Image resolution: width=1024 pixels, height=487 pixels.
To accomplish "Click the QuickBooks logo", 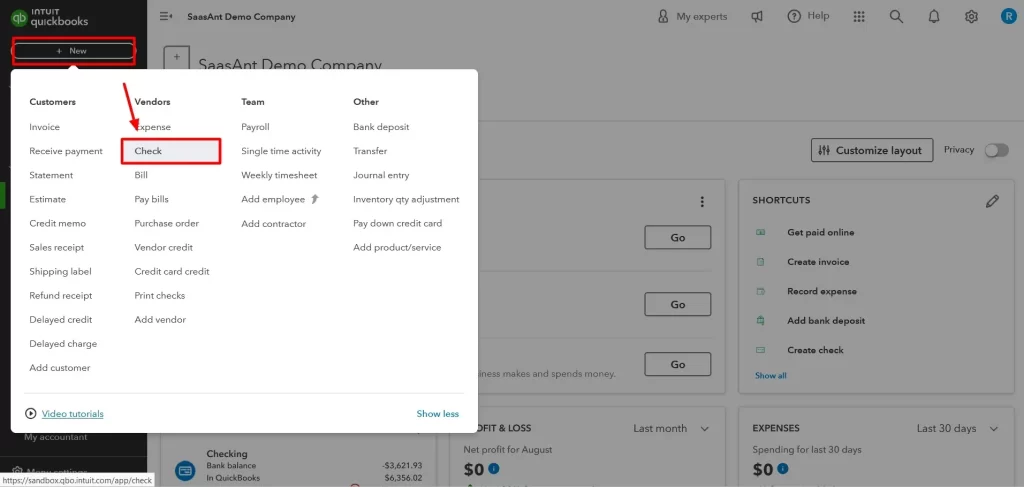I will [49, 17].
